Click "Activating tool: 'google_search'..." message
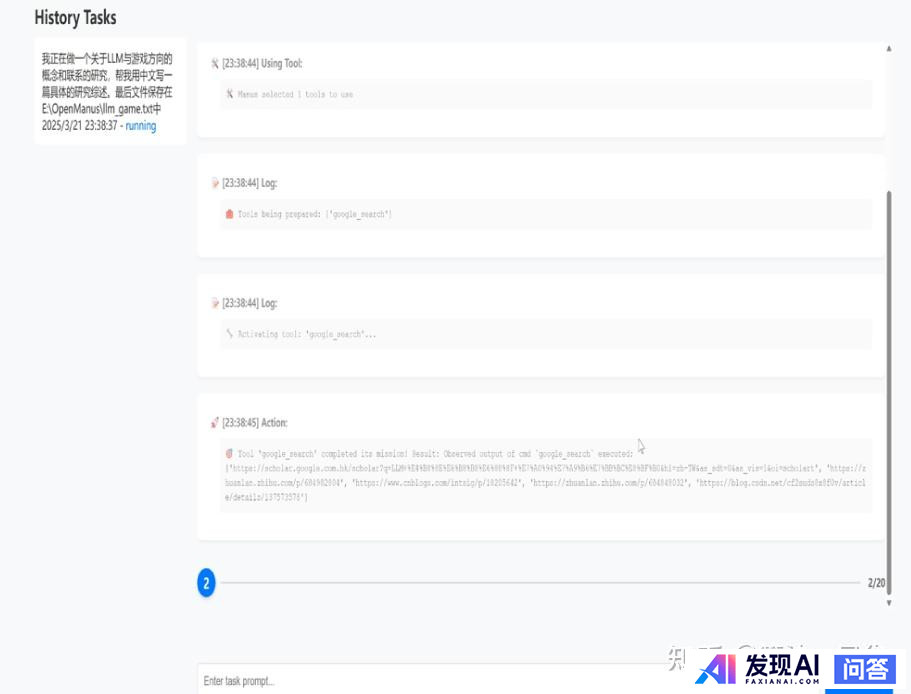Image resolution: width=911 pixels, height=694 pixels. click(x=307, y=334)
